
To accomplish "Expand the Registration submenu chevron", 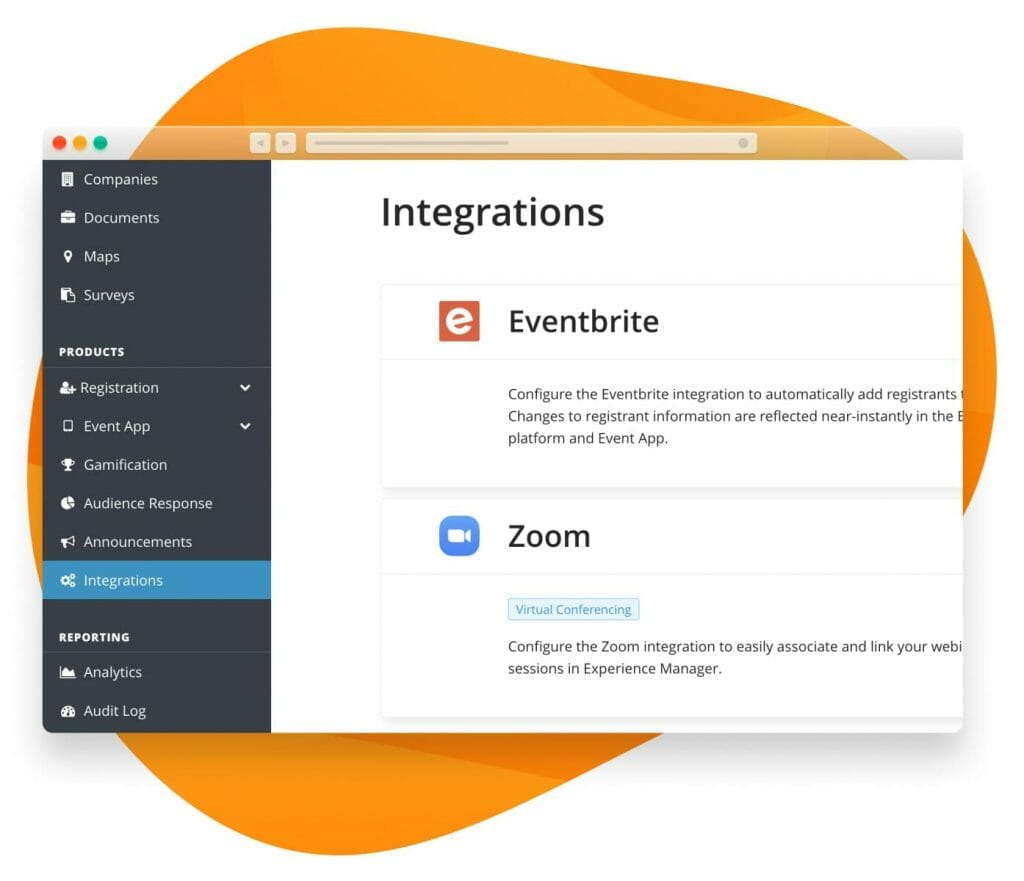I will click(245, 387).
